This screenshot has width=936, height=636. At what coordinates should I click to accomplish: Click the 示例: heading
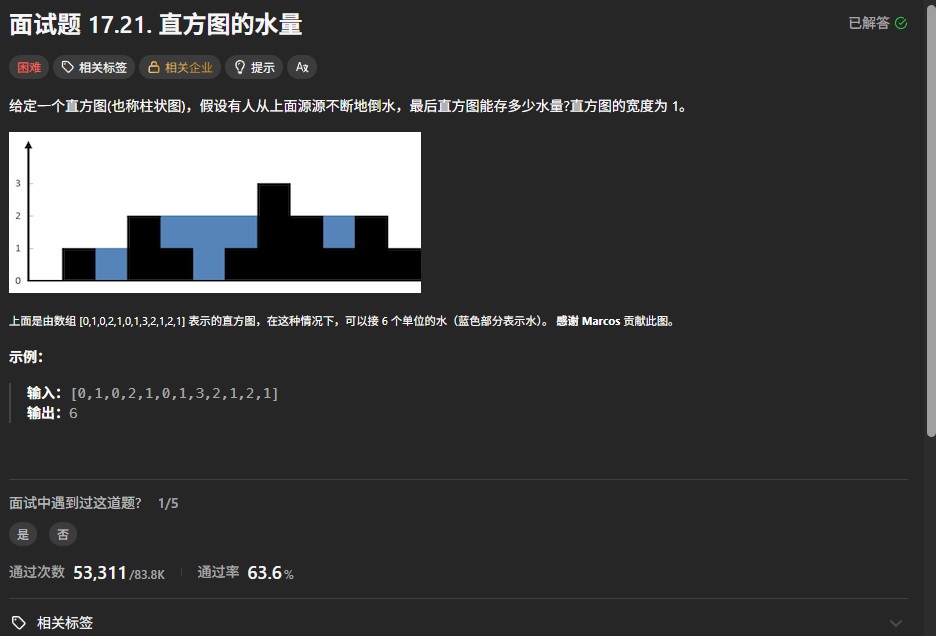(26, 357)
